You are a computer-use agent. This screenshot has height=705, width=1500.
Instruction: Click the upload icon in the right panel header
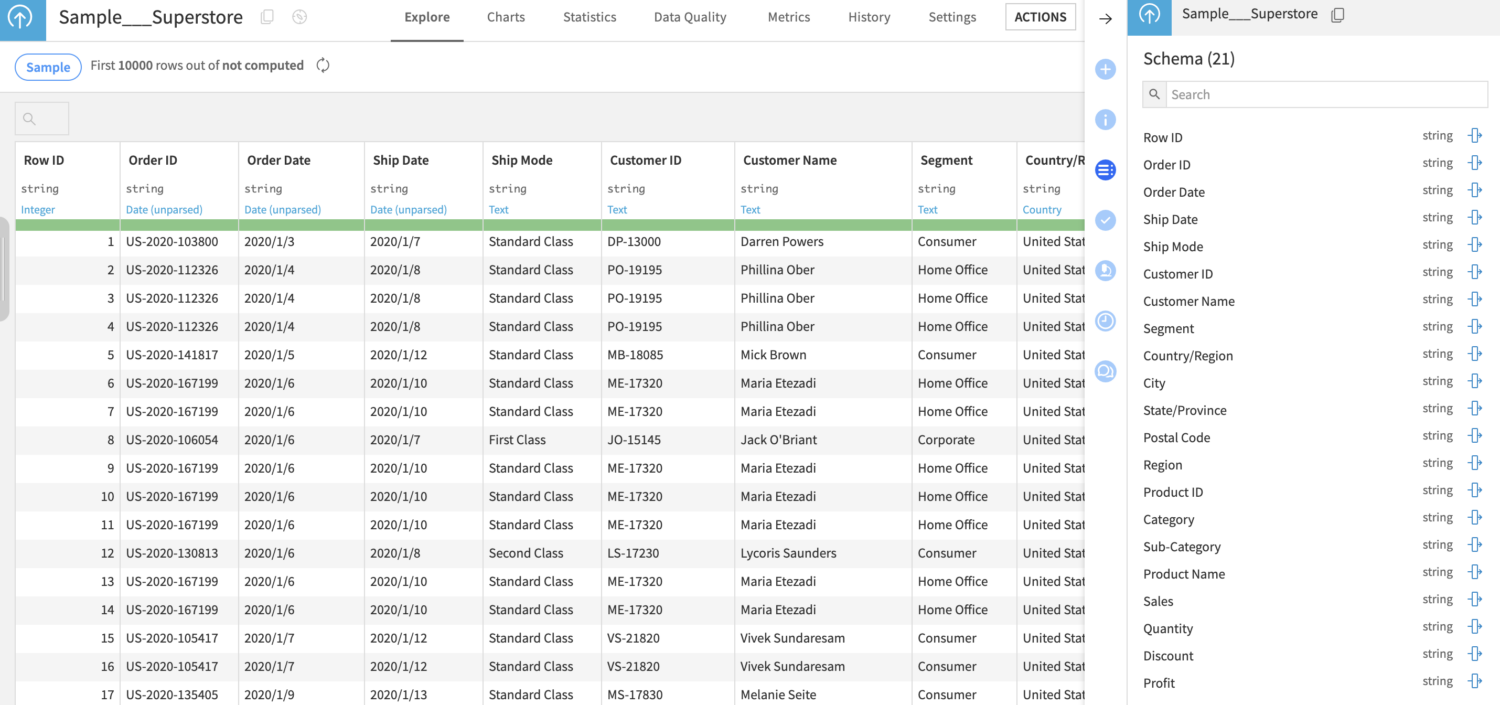1150,14
